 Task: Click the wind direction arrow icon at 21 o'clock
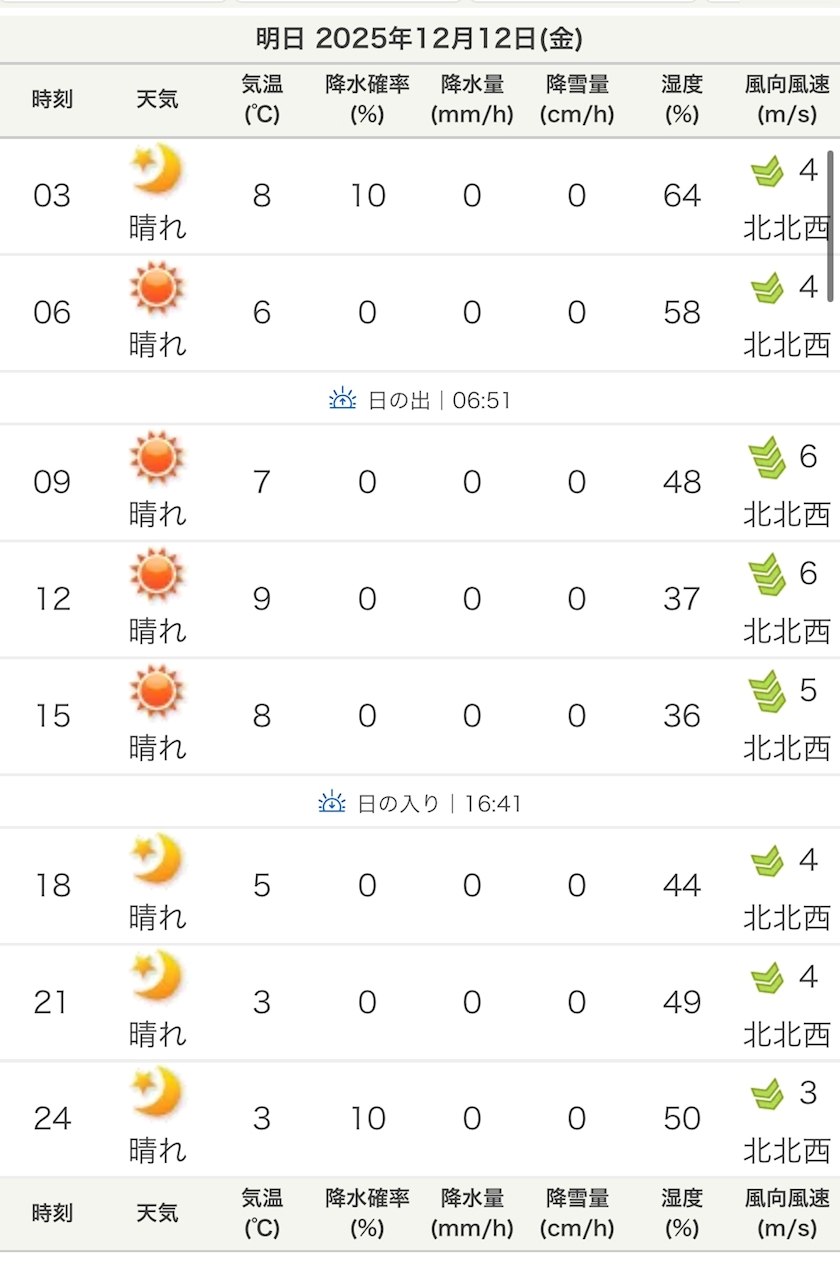pos(767,978)
